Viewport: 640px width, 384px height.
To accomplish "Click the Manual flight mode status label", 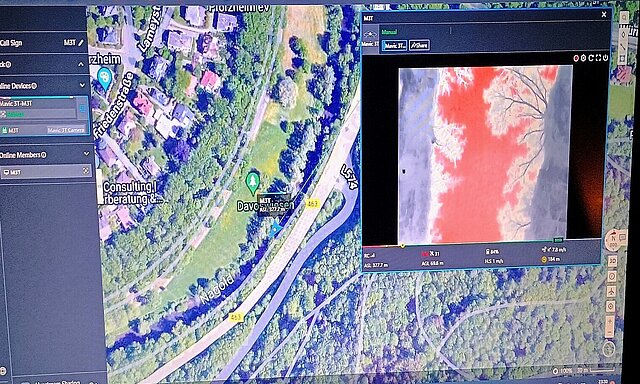I will [x=389, y=31].
